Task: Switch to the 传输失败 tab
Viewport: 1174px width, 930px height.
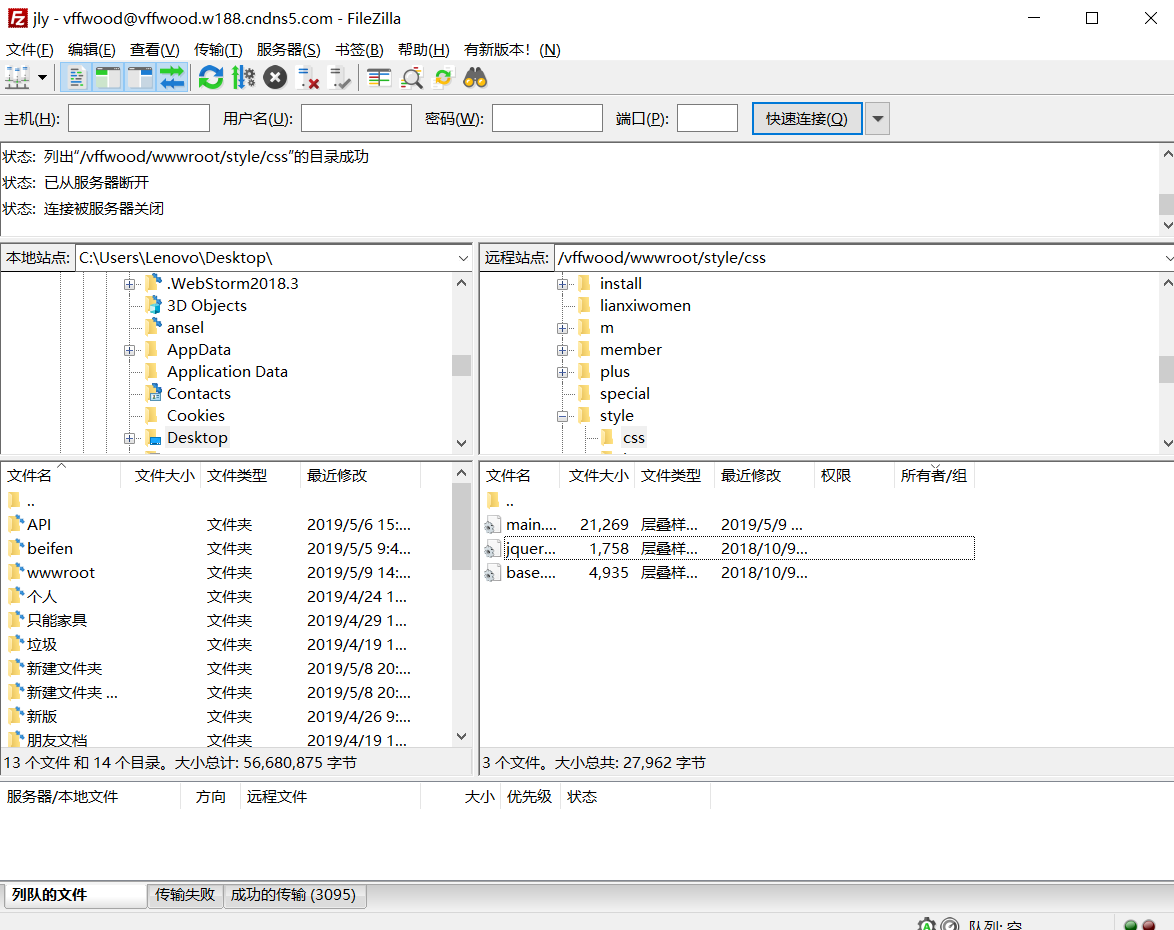Action: click(185, 895)
